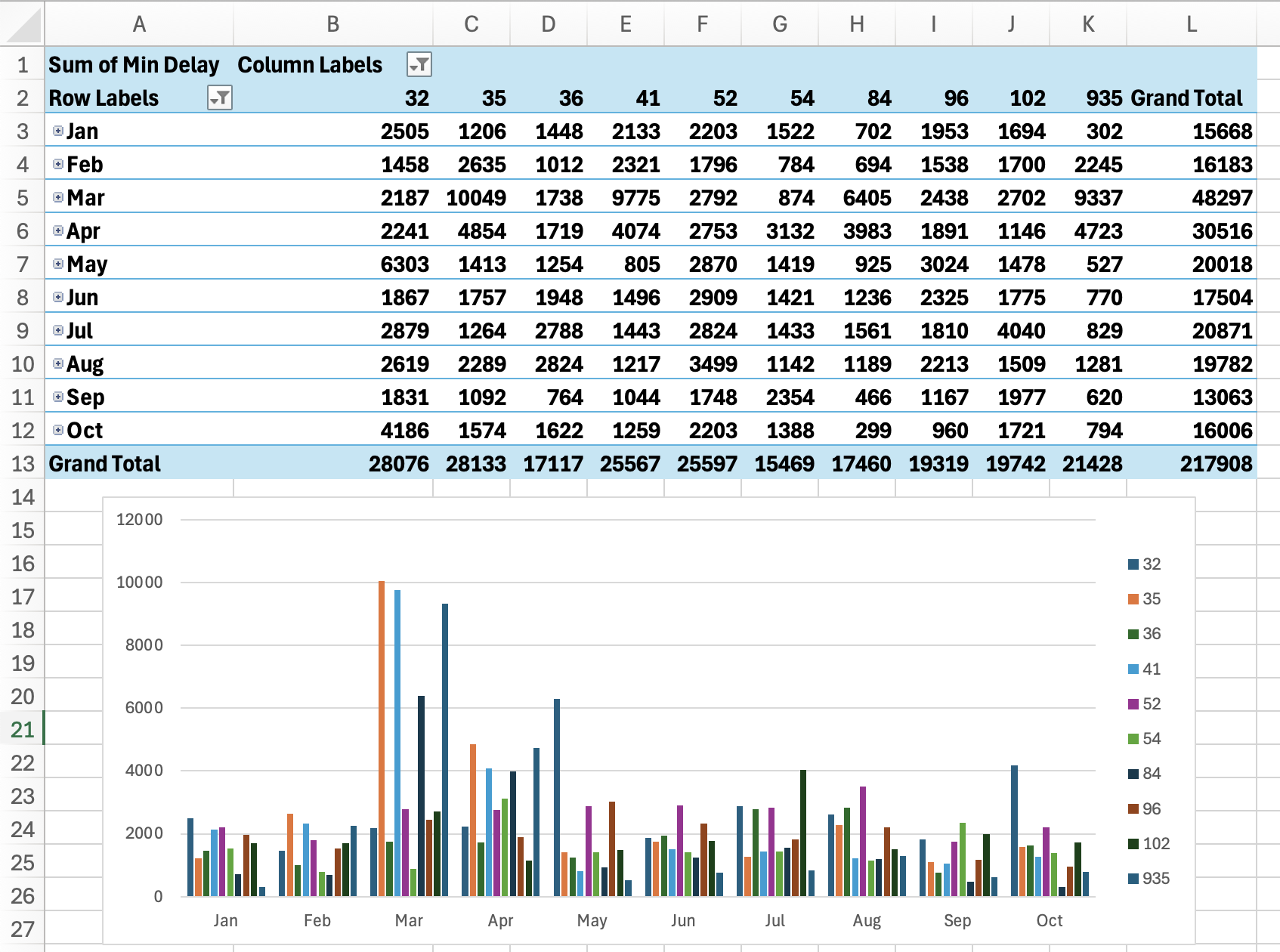Viewport: 1280px width, 952px height.
Task: Click the Sum of Min Delay cell
Action: [x=134, y=65]
